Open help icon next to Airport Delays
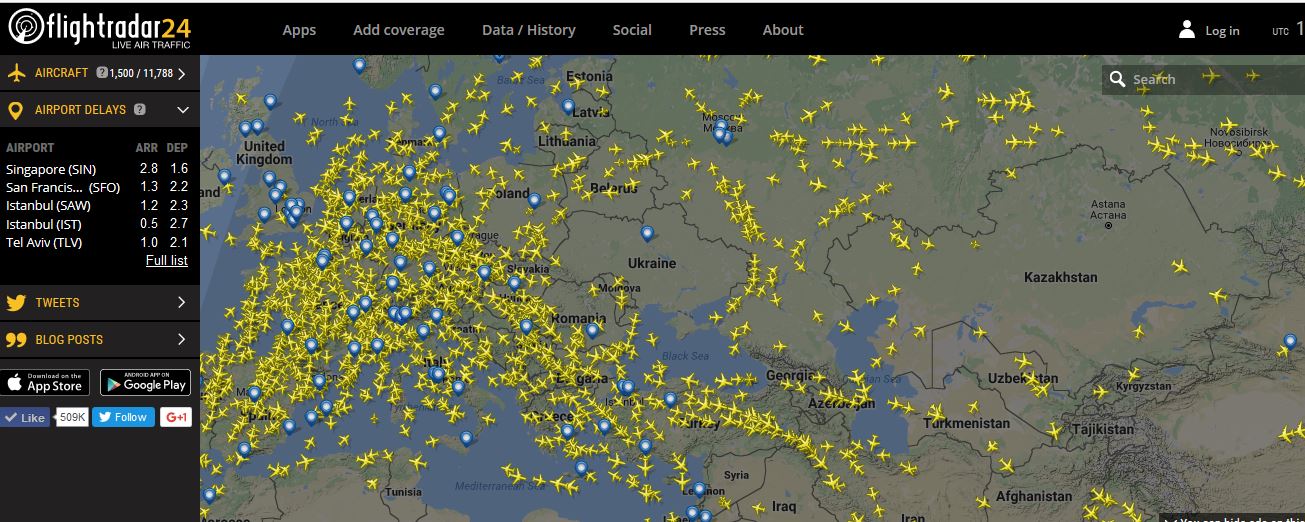The width and height of the screenshot is (1305, 522). pyautogui.click(x=139, y=110)
